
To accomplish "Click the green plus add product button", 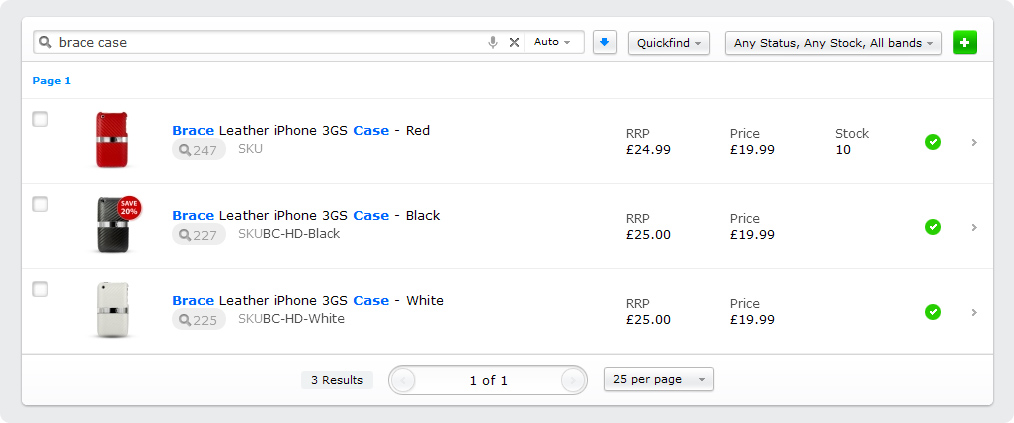I will point(965,43).
